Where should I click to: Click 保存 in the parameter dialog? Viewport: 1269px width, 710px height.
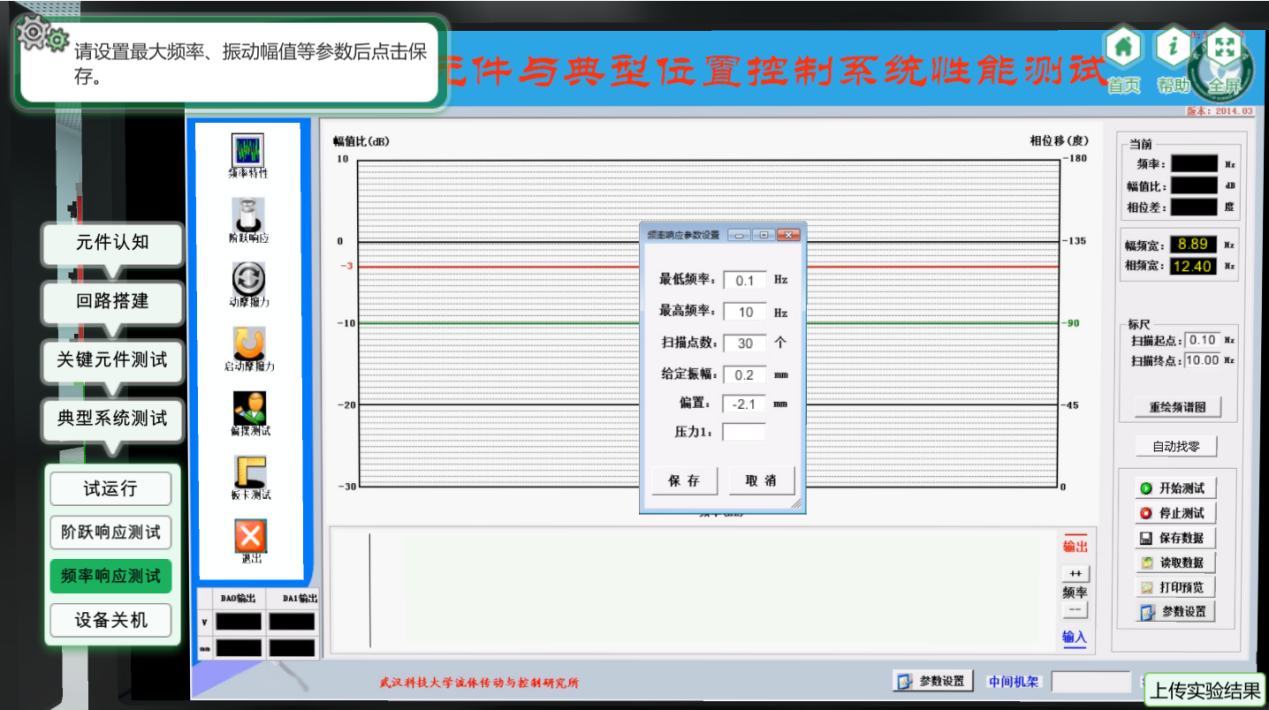tap(684, 481)
